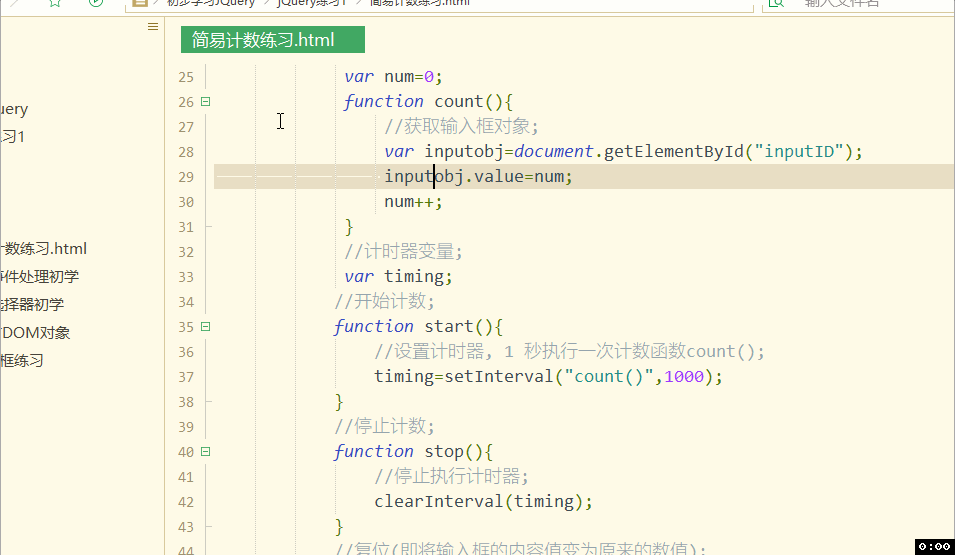
Task: Click 'inputobj.value=num;' on line 29
Action: (x=478, y=177)
